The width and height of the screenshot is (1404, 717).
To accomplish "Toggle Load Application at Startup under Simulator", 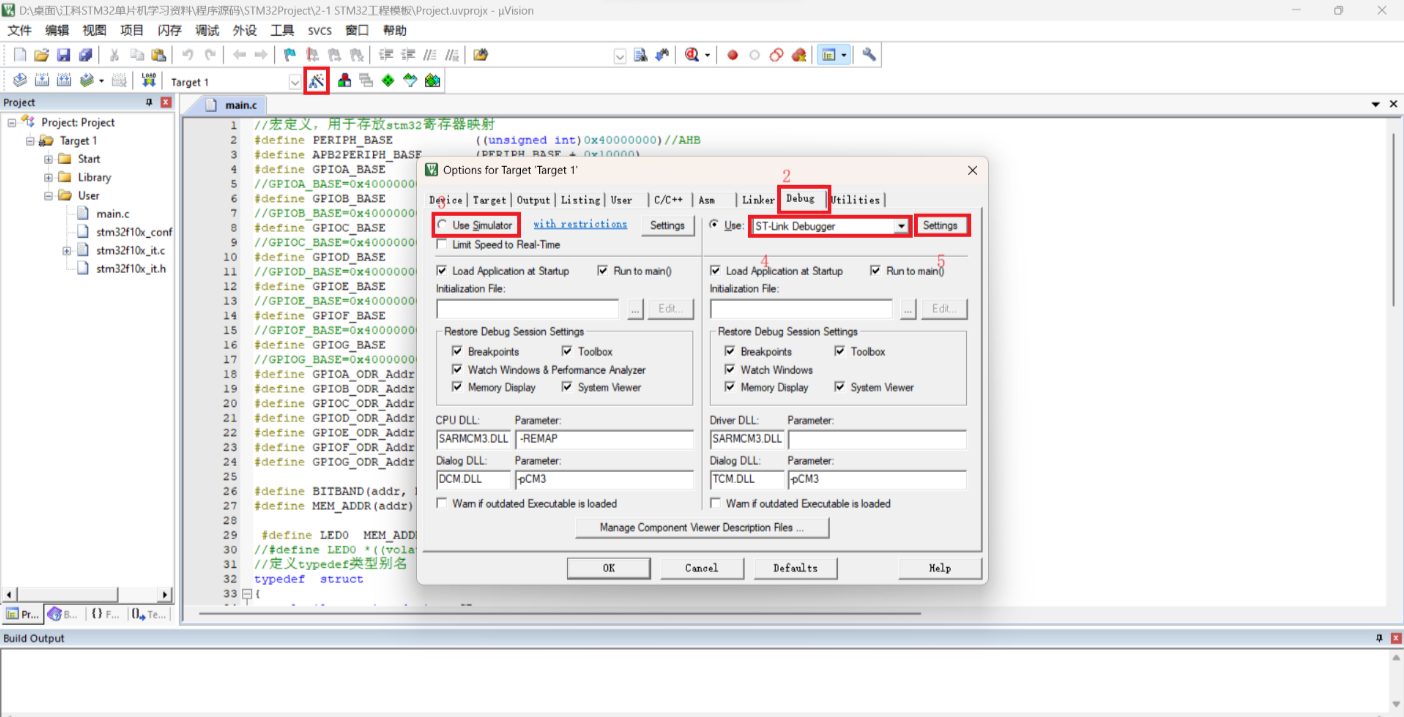I will tap(443, 271).
